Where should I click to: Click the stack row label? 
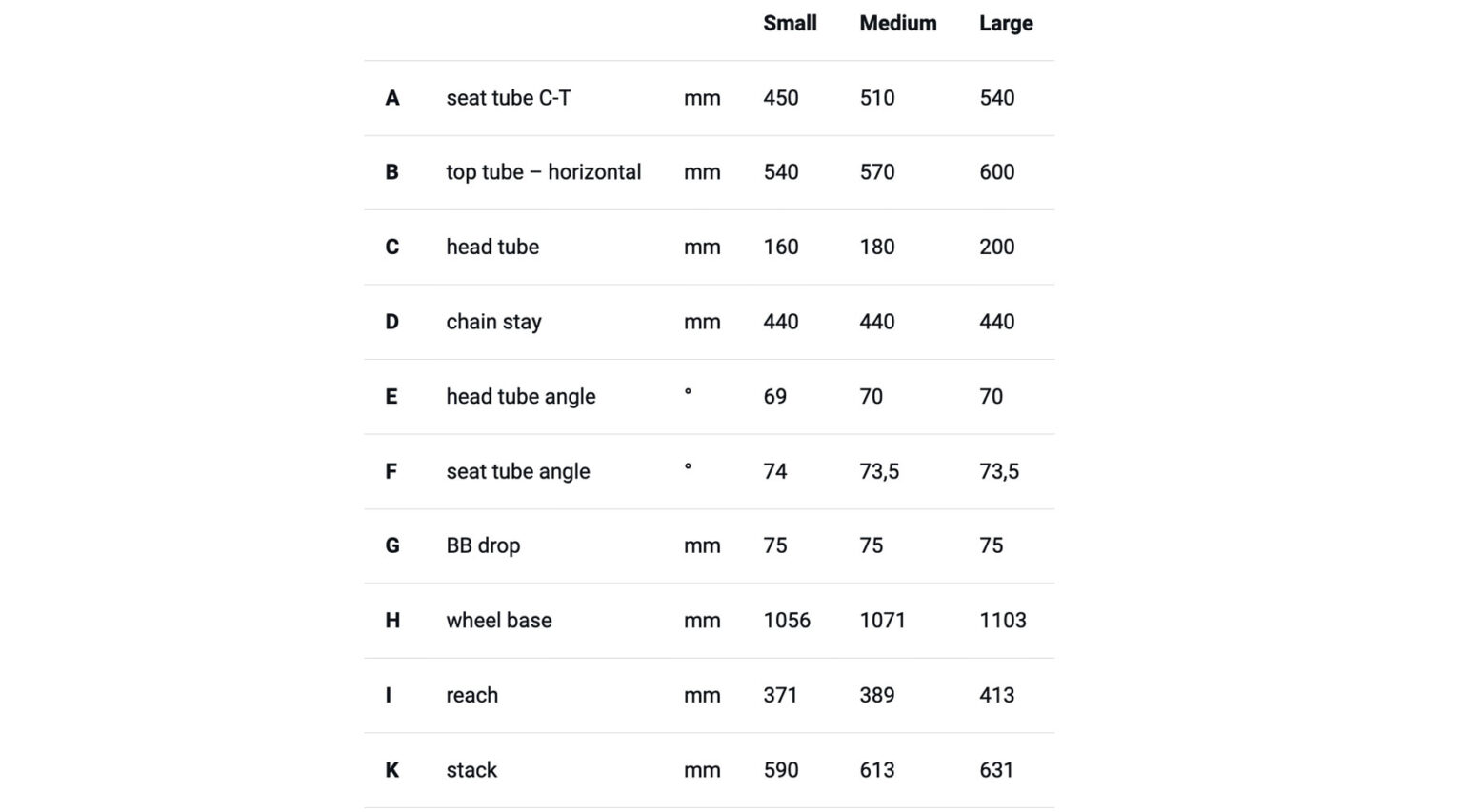point(471,770)
